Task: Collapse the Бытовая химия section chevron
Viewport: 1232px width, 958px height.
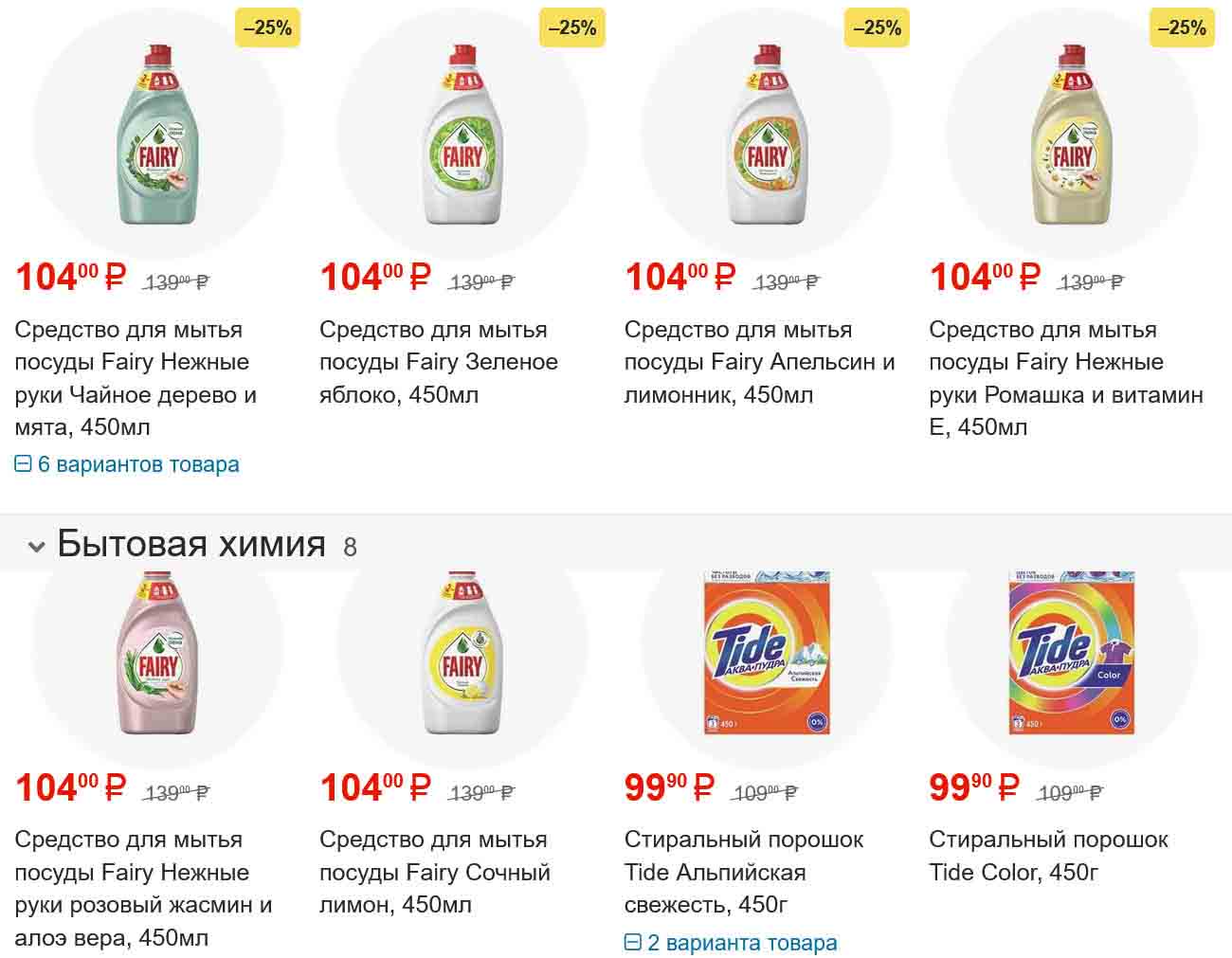Action: click(x=37, y=547)
